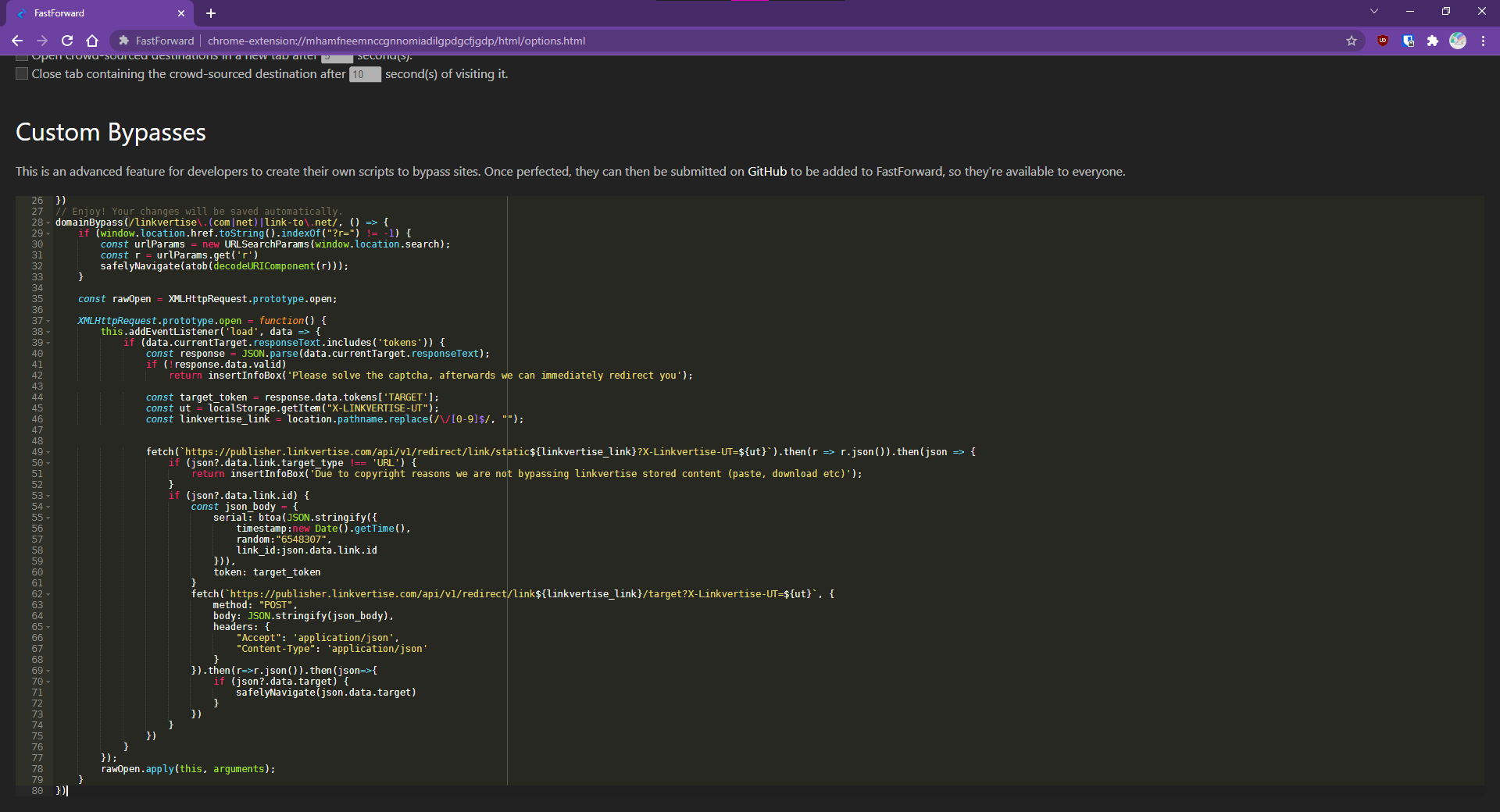Go forward to the next page

[42, 41]
